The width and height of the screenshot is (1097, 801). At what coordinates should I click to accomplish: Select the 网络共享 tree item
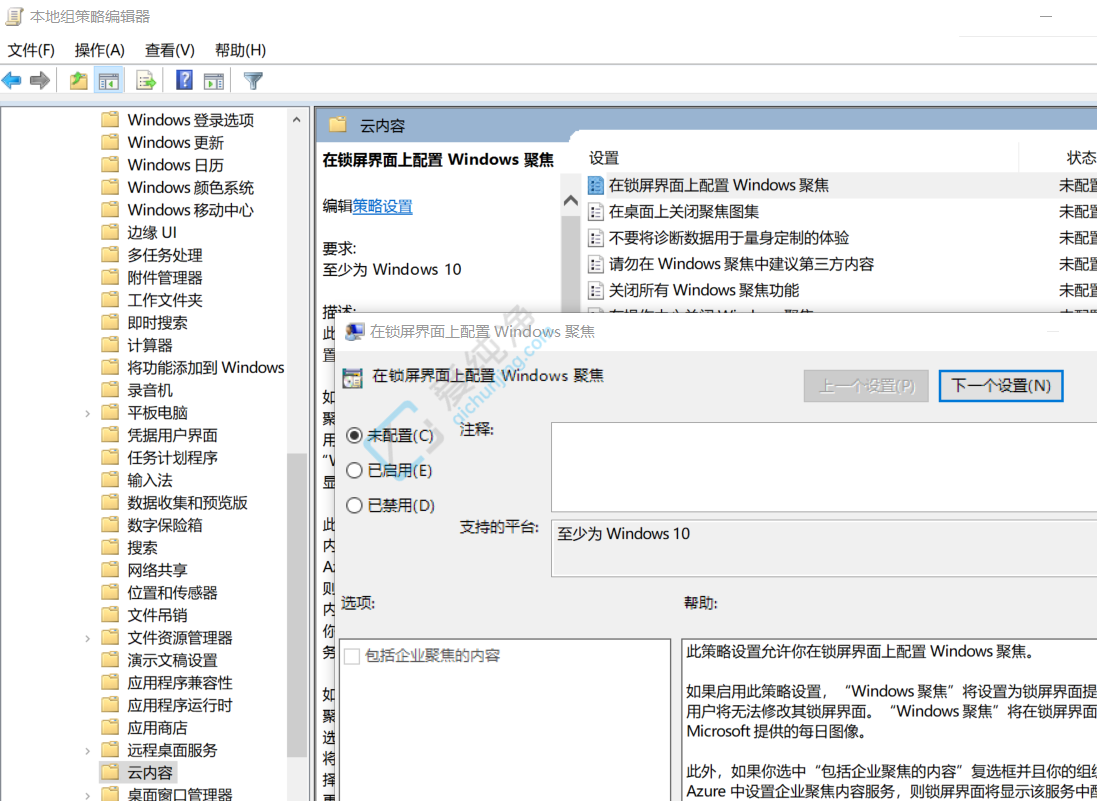click(157, 570)
